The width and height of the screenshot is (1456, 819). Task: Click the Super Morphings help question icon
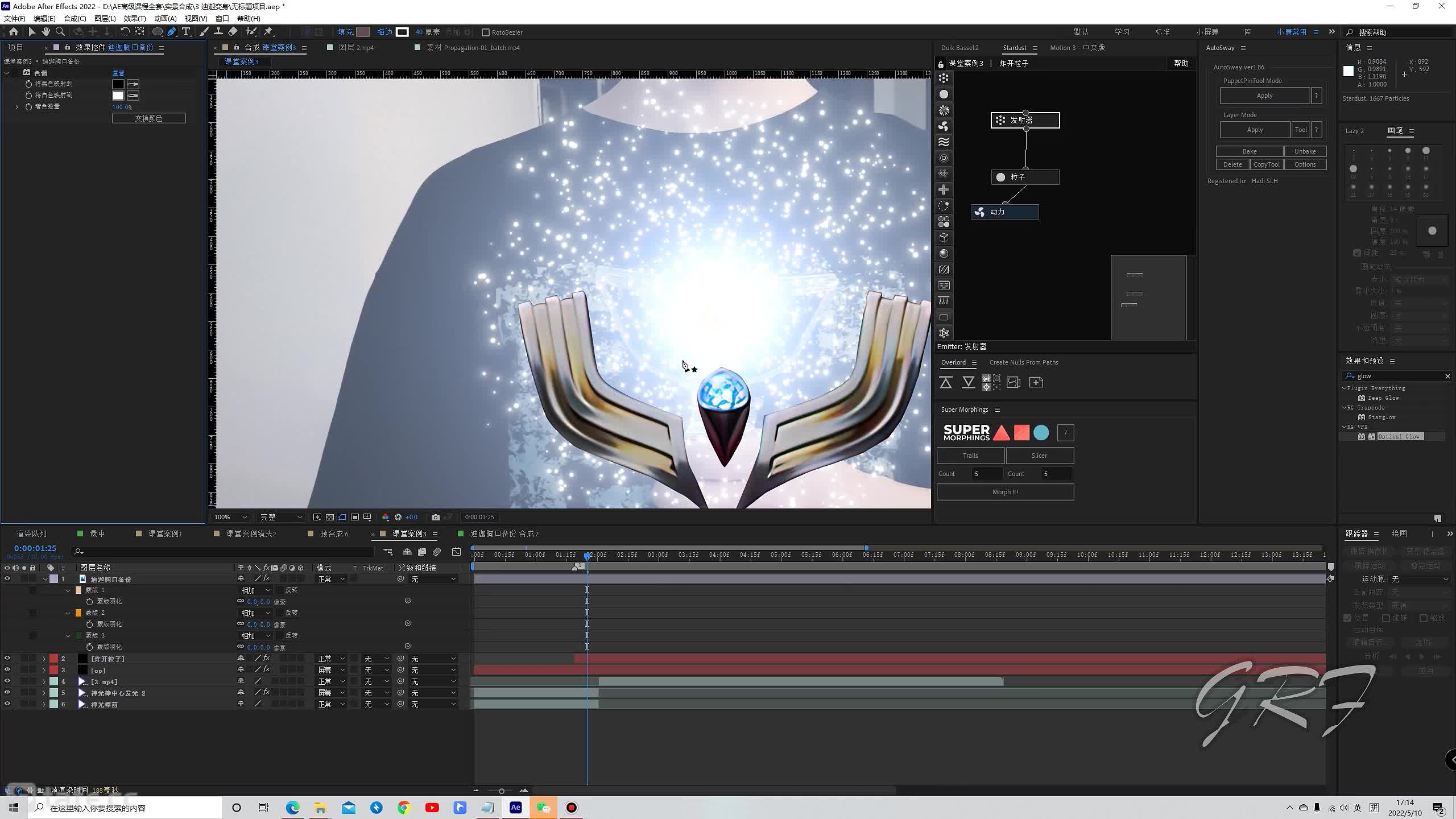pos(1065,433)
